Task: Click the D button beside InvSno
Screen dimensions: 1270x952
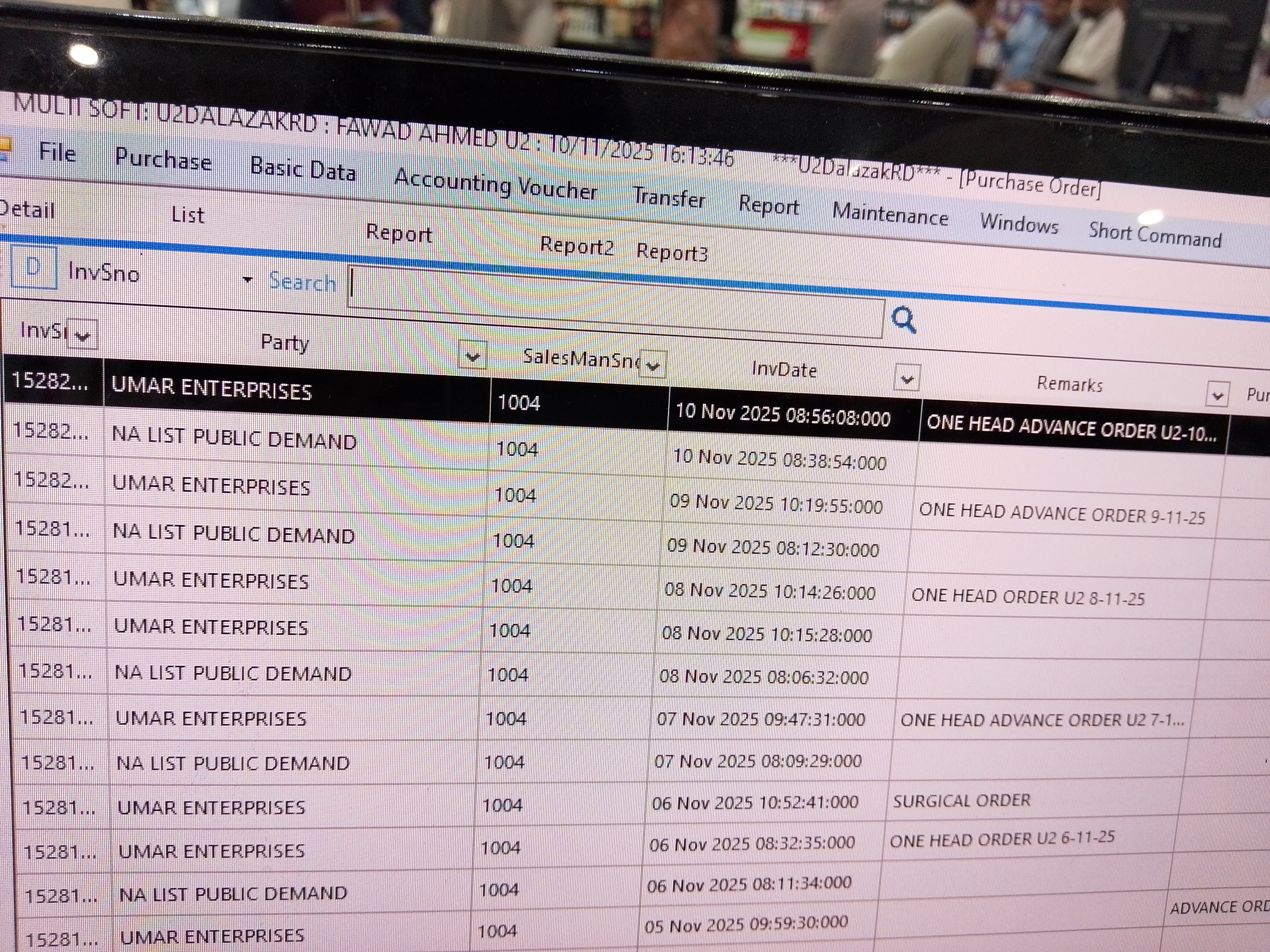Action: [33, 267]
